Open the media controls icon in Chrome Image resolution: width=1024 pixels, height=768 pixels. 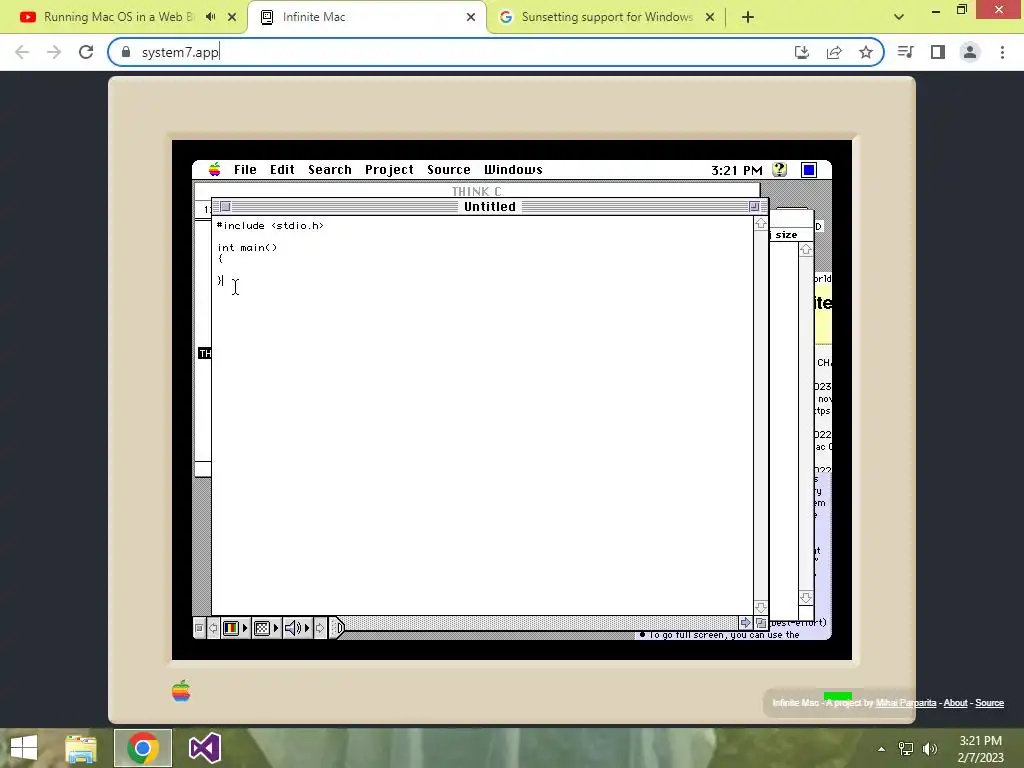click(x=905, y=52)
